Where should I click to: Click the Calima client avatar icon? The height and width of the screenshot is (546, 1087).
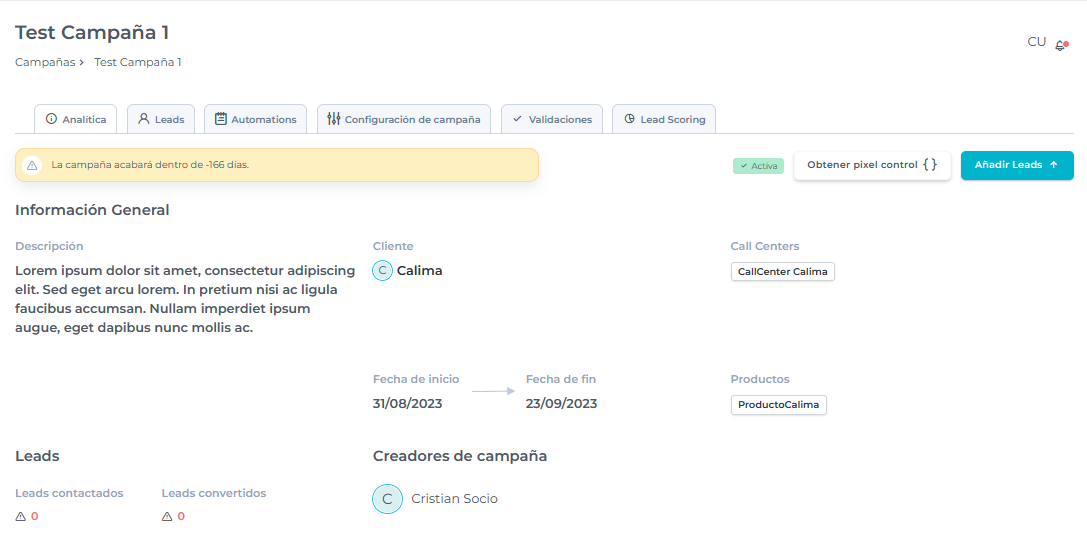[x=382, y=270]
